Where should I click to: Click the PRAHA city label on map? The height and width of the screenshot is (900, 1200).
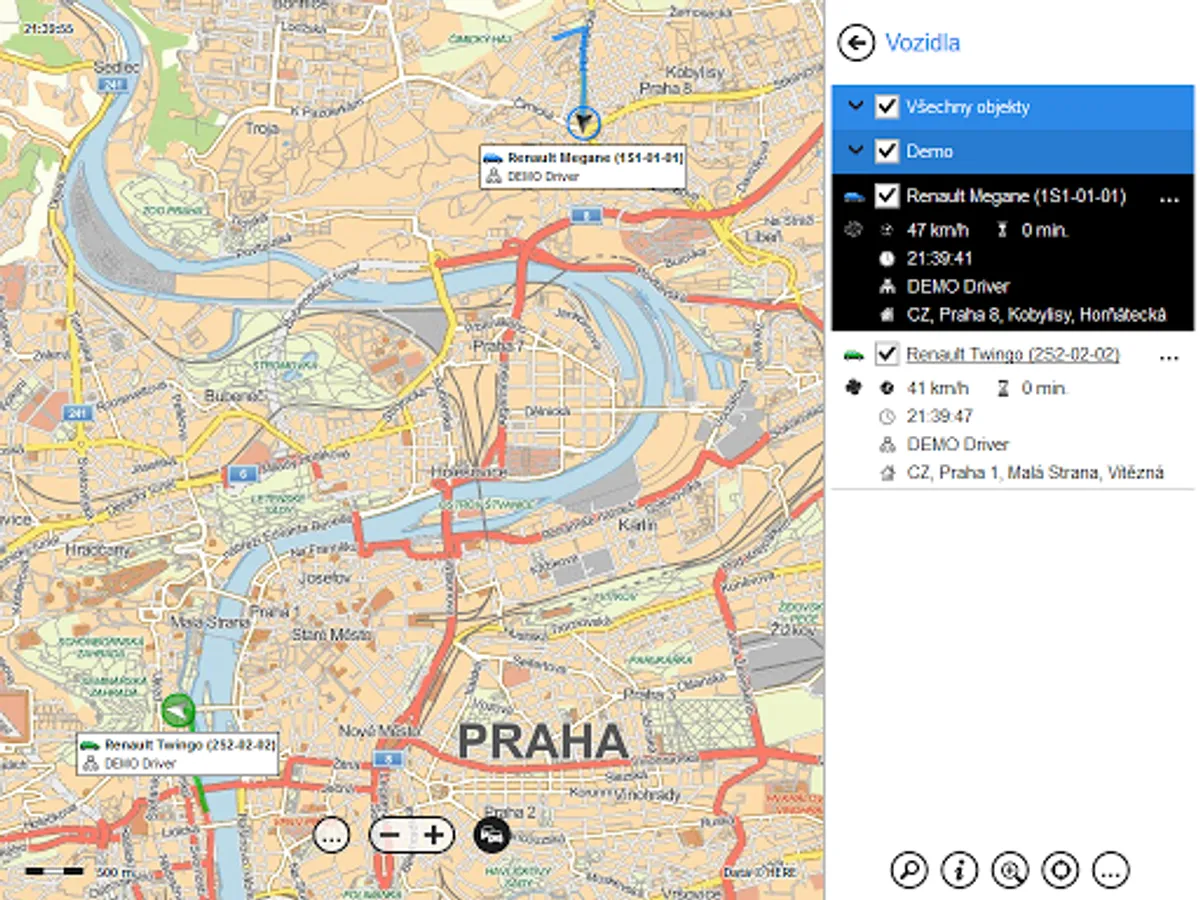point(543,742)
